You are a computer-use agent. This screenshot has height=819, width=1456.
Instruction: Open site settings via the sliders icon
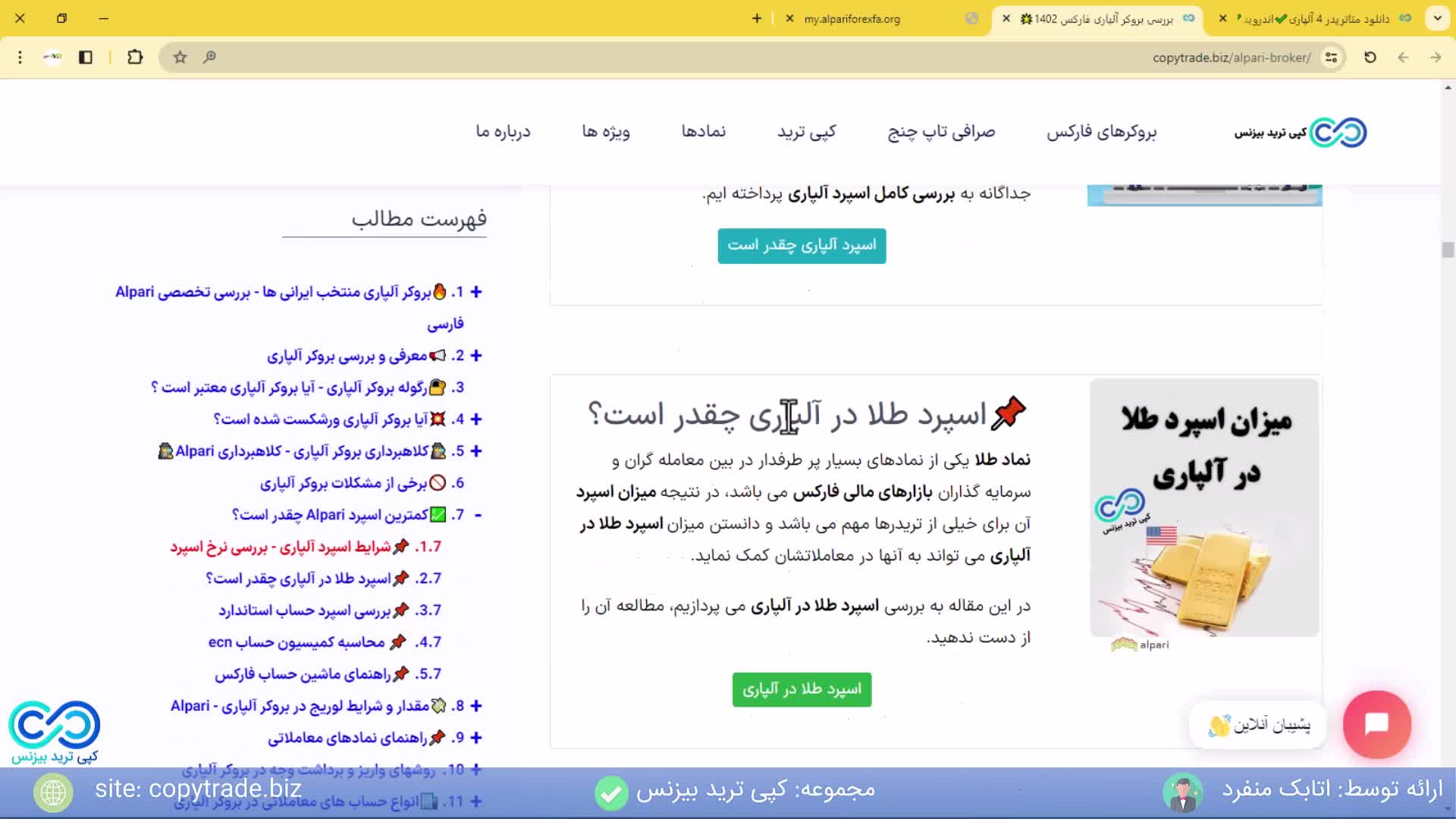point(1331,57)
